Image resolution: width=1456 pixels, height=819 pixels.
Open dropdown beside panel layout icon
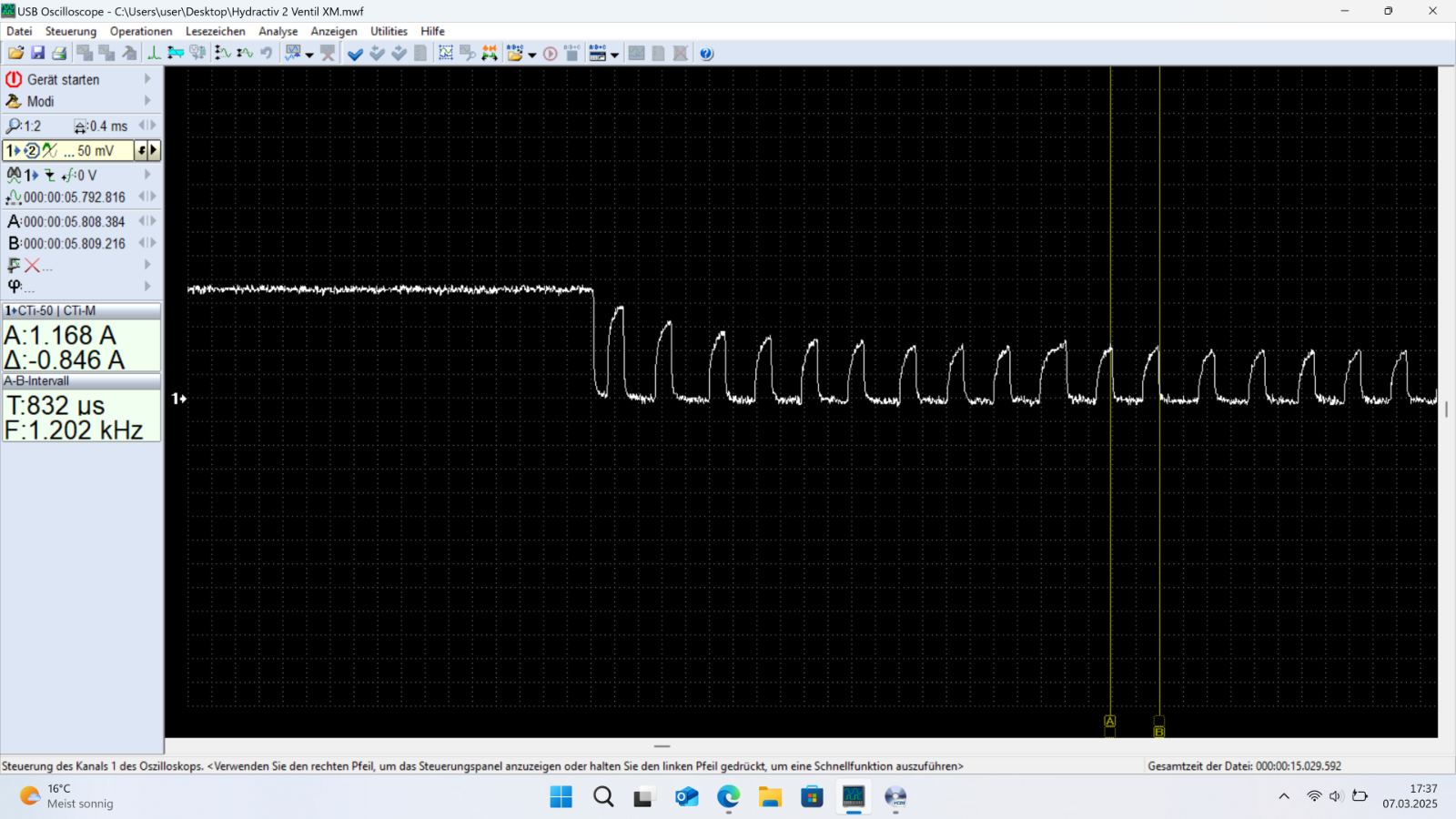click(614, 54)
